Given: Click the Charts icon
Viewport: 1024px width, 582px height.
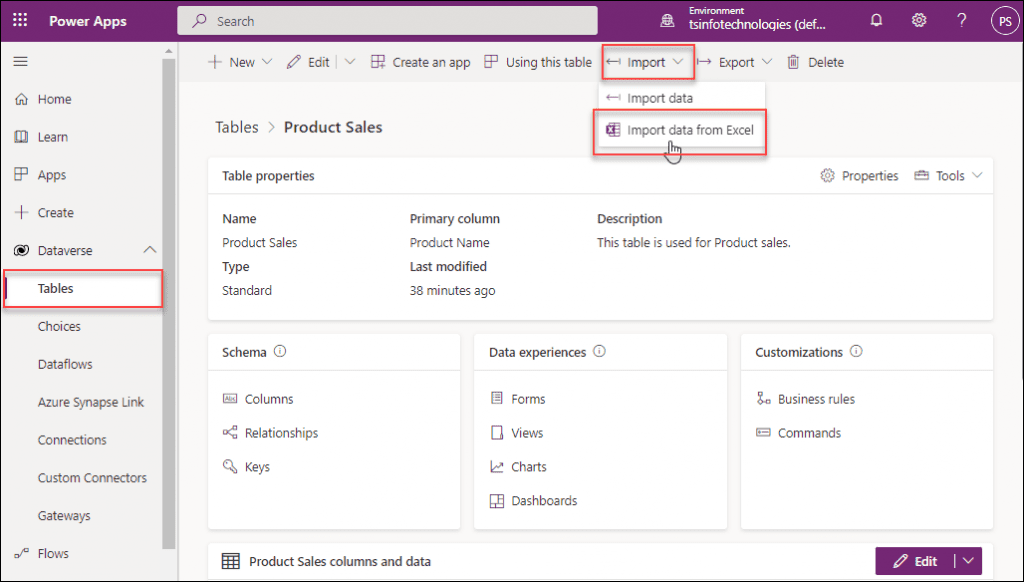Looking at the screenshot, I should pos(497,466).
